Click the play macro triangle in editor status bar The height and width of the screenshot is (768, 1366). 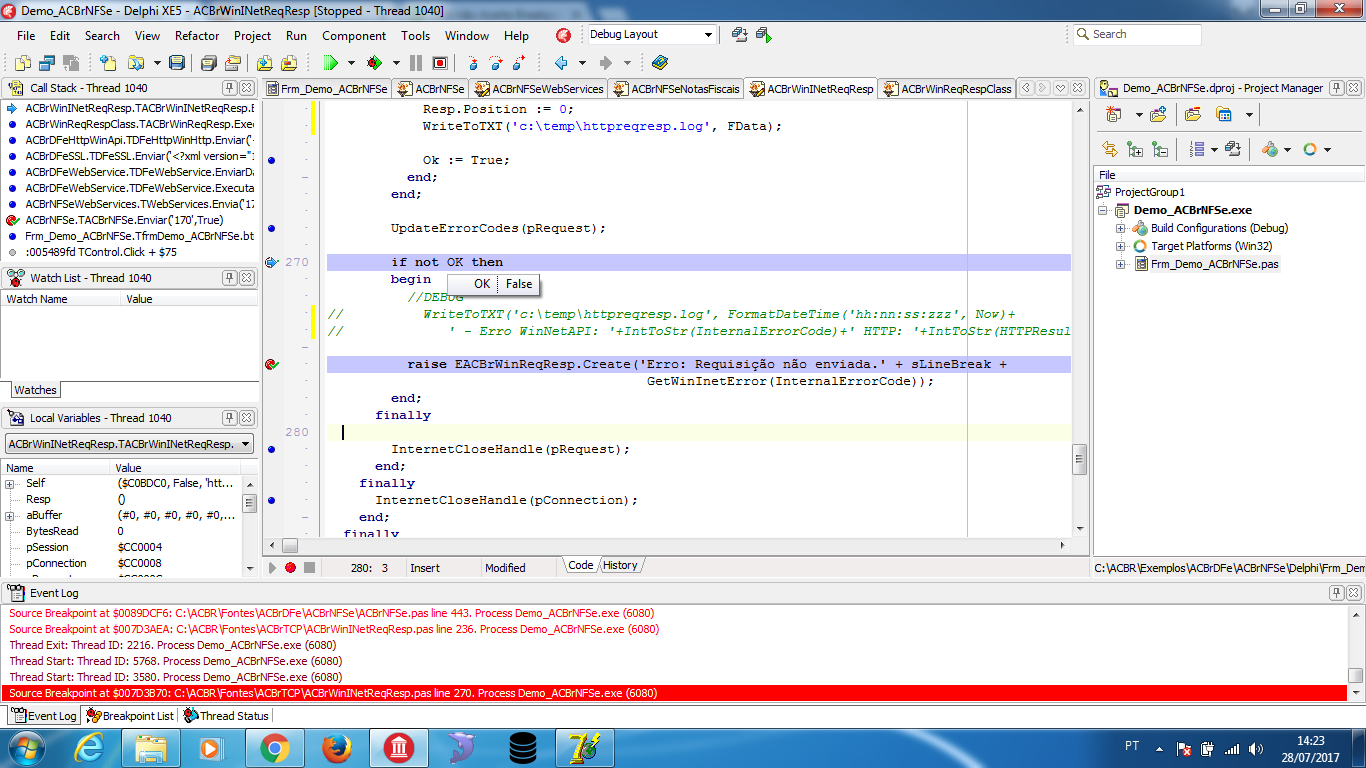(272, 568)
